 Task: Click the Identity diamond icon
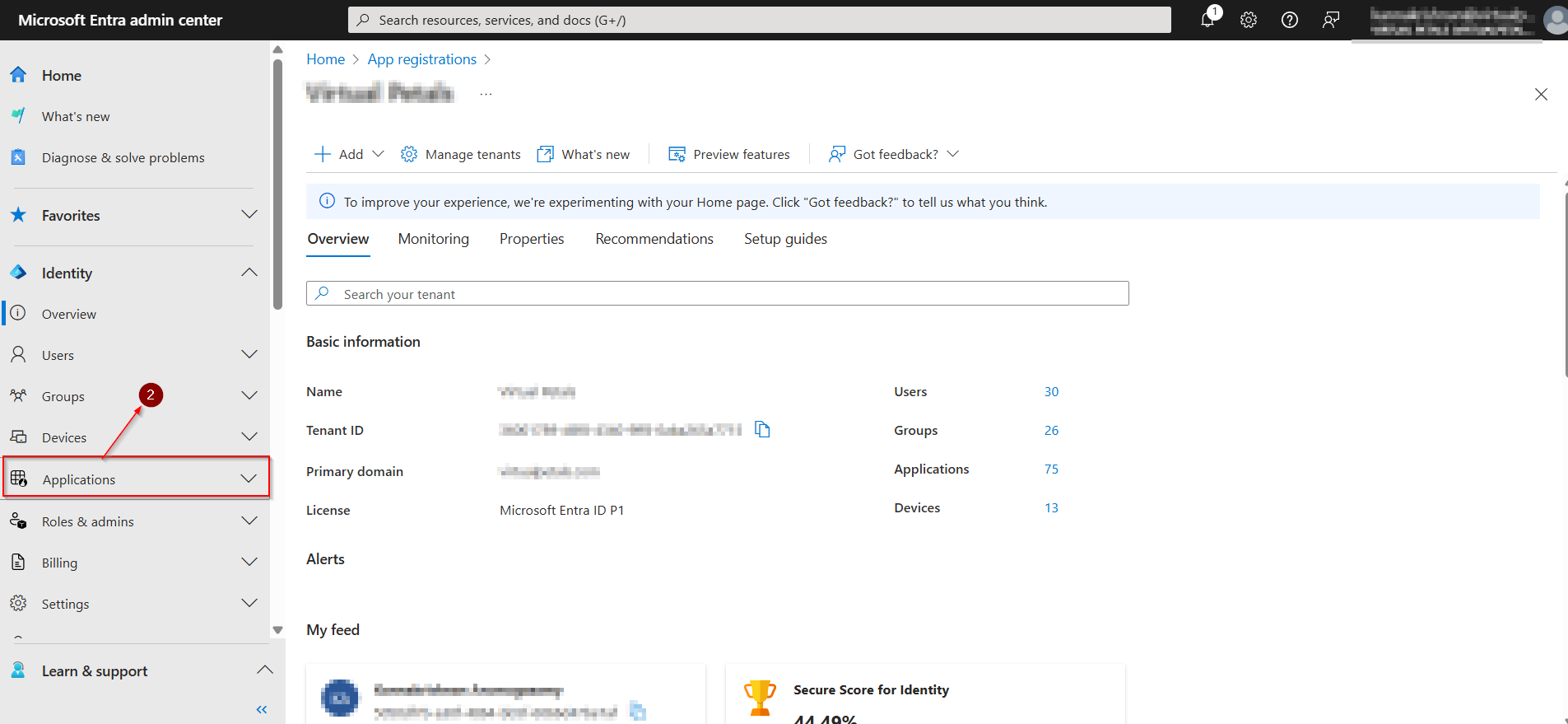click(x=18, y=273)
